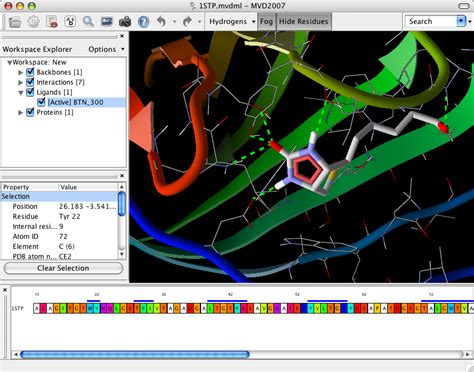474x372 pixels.
Task: Click the redo arrow icon
Action: (187, 22)
